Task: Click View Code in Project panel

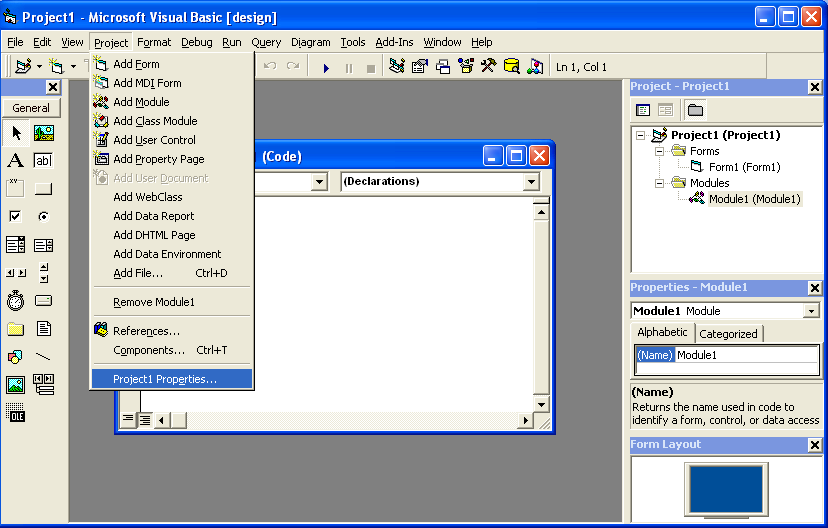Action: [x=643, y=110]
